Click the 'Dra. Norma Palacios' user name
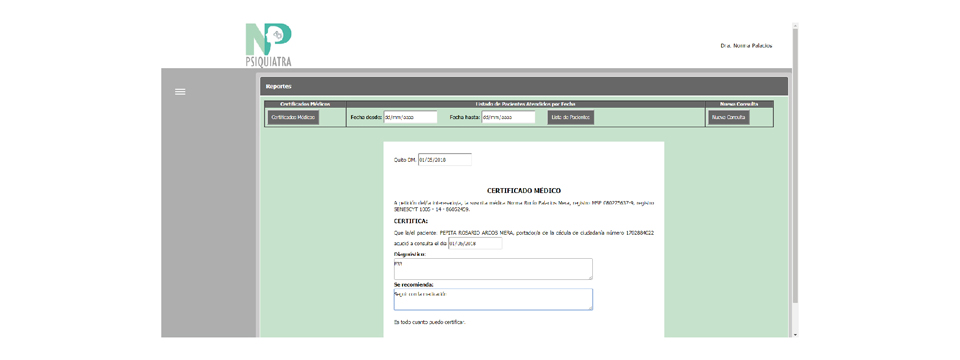This screenshot has height=360, width=960. (746, 46)
